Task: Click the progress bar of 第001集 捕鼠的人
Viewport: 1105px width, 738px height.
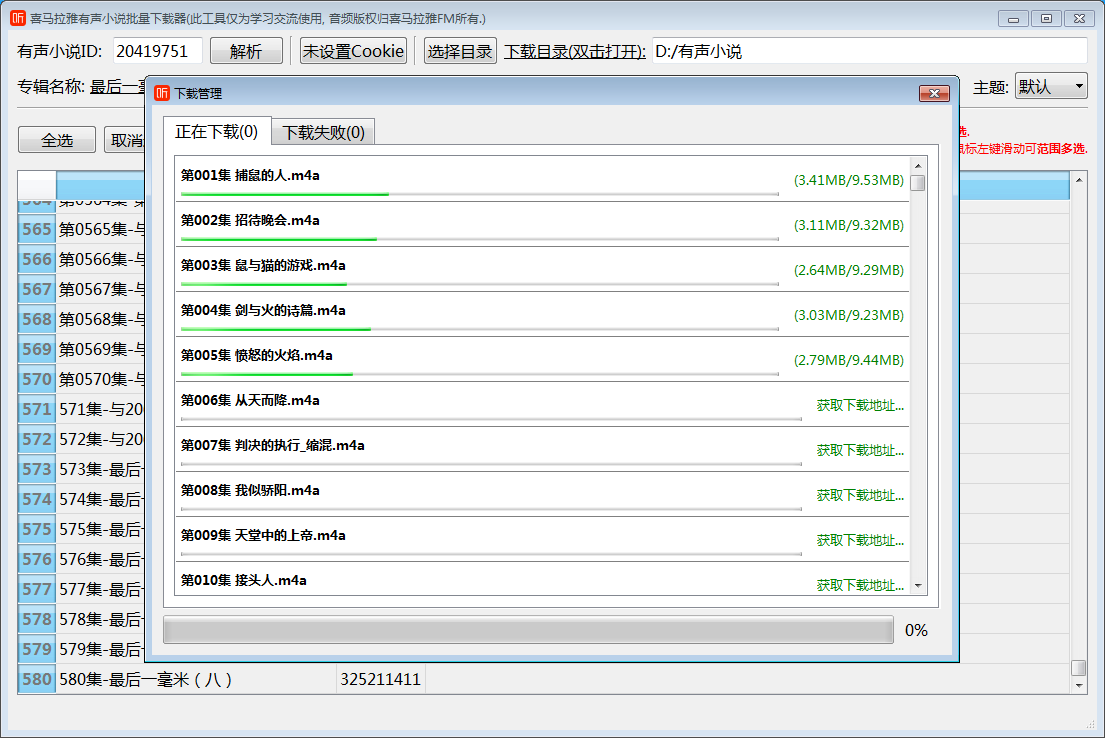Action: [480, 194]
